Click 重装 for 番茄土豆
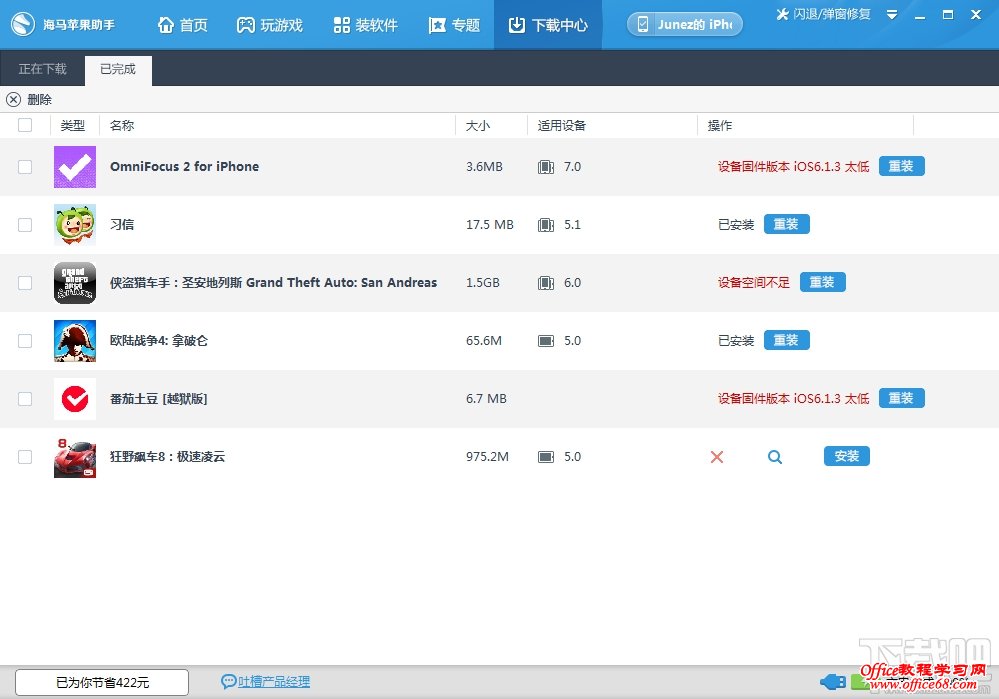The width and height of the screenshot is (999, 699). tap(902, 398)
